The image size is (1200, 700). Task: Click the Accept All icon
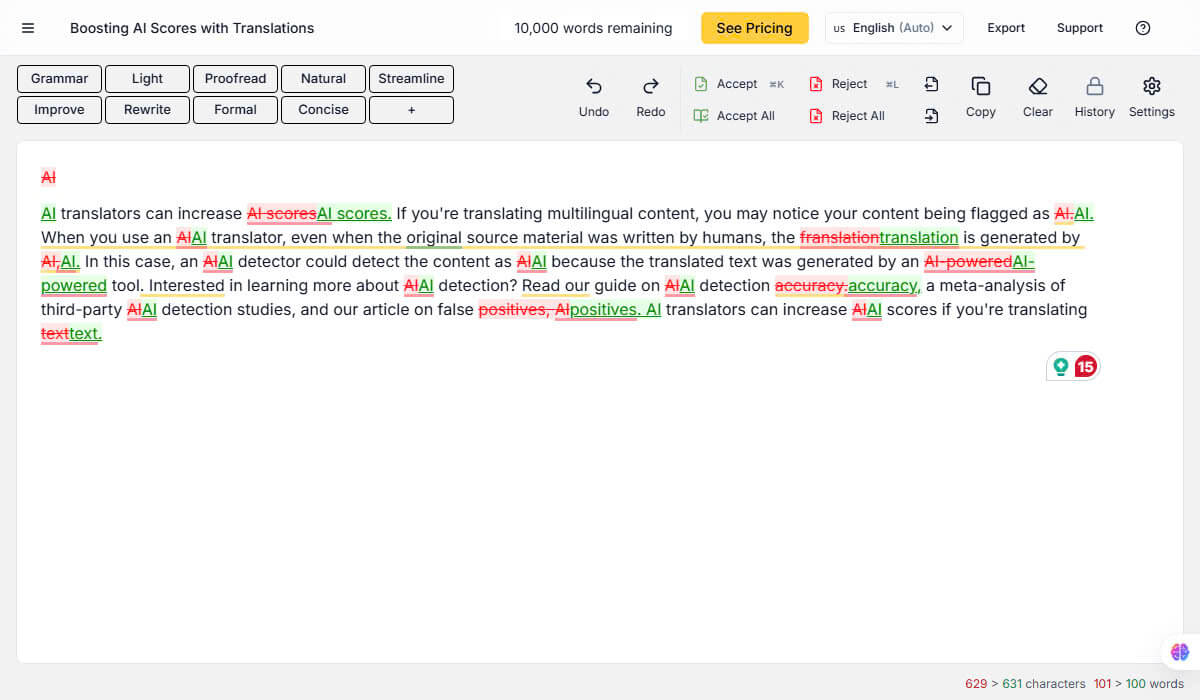click(x=701, y=116)
